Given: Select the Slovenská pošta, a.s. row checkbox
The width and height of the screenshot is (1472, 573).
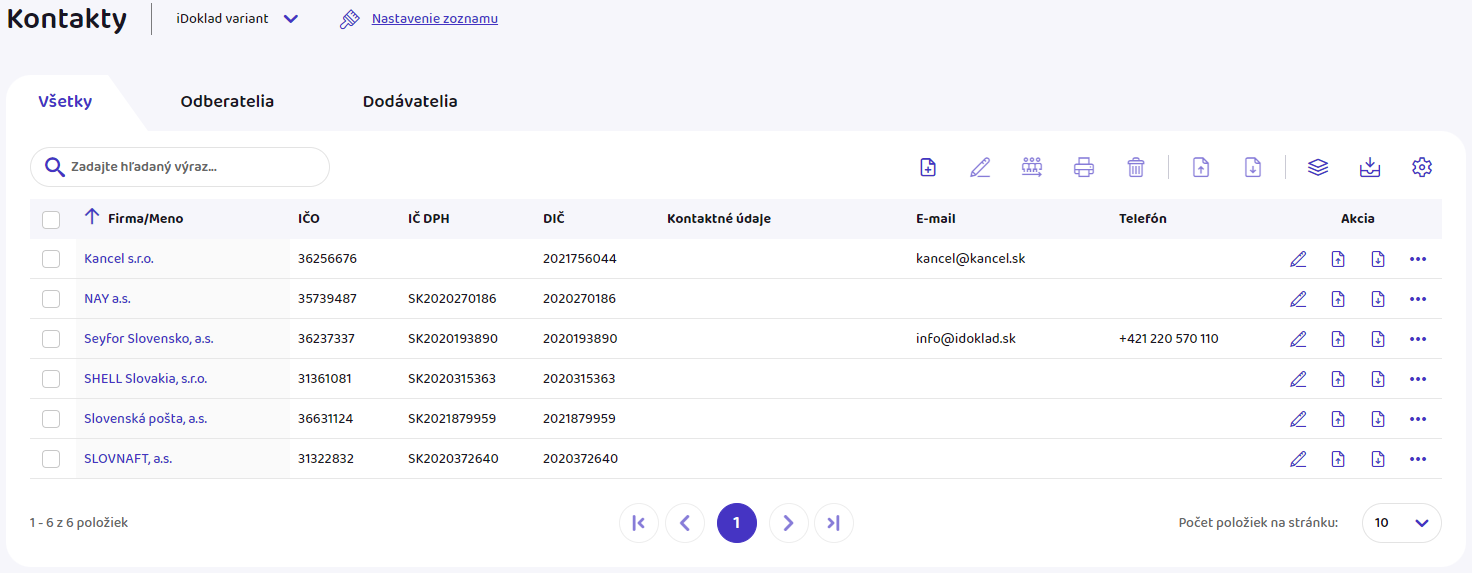Looking at the screenshot, I should coord(51,419).
